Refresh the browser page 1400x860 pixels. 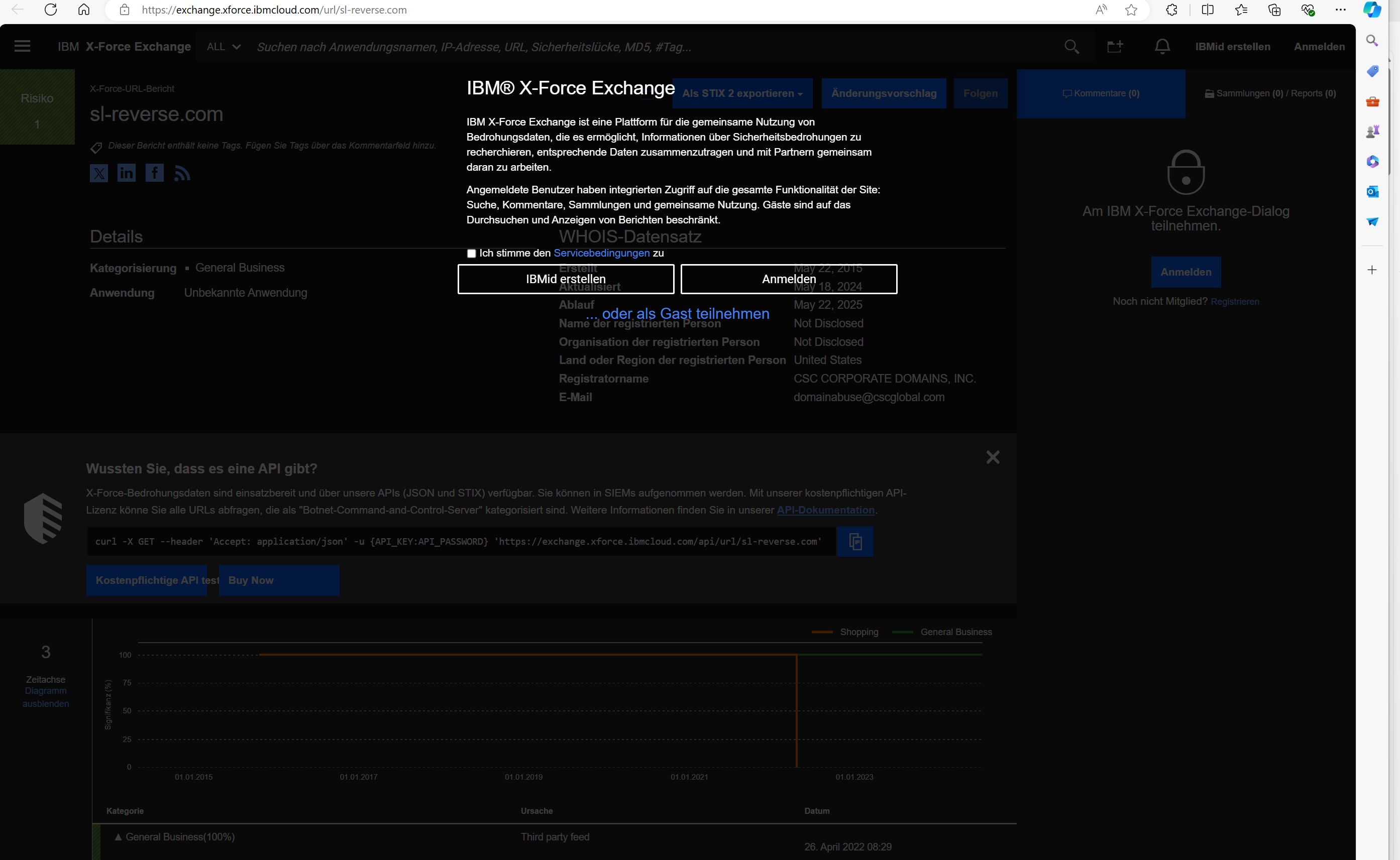tap(51, 10)
